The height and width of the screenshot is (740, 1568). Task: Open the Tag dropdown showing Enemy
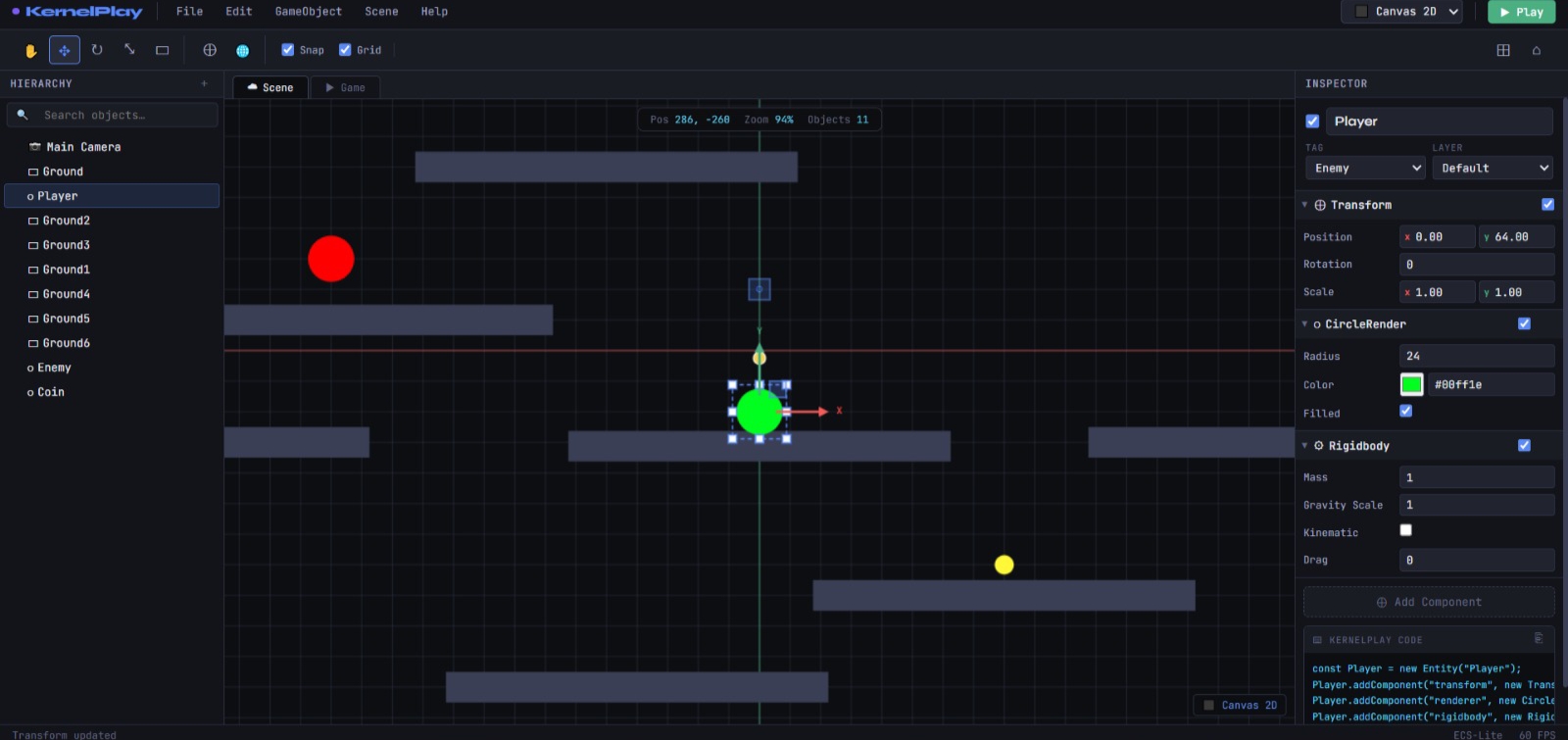1365,169
